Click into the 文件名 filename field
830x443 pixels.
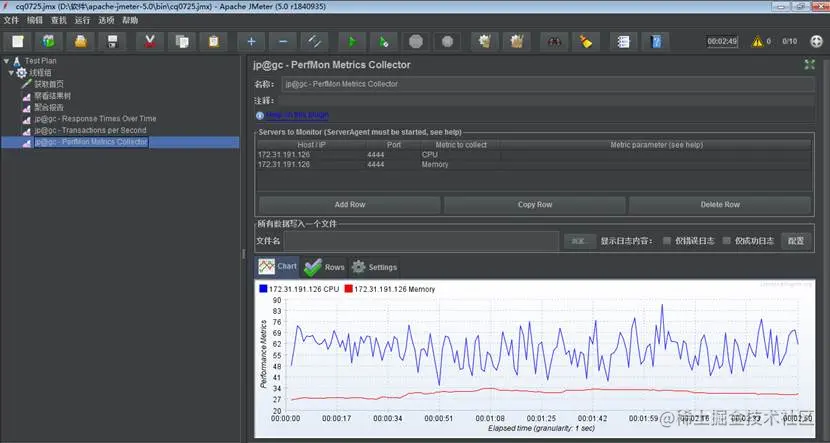(421, 241)
